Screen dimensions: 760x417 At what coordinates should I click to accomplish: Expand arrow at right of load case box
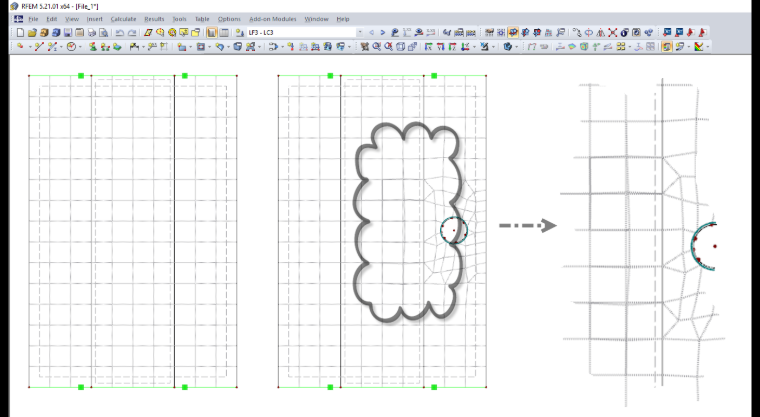[x=360, y=32]
